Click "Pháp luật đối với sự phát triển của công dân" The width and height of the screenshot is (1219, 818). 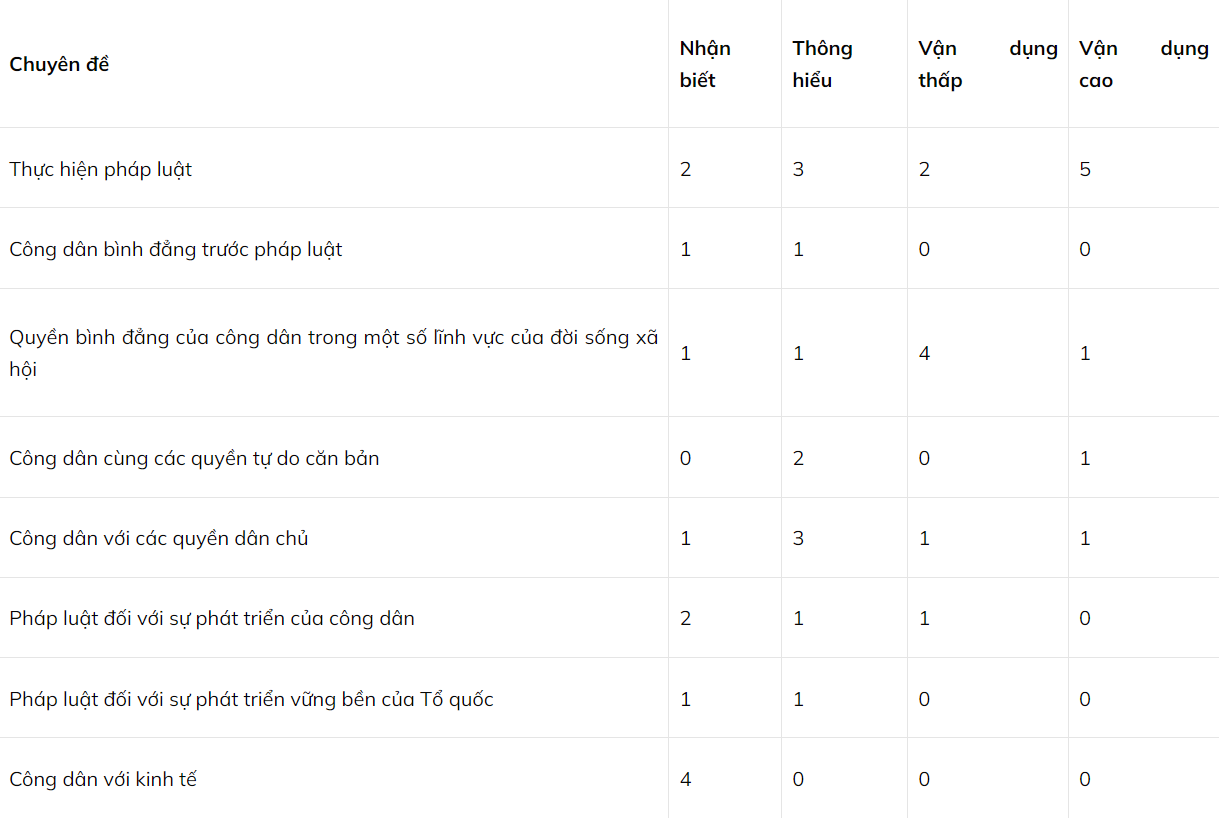click(x=211, y=618)
